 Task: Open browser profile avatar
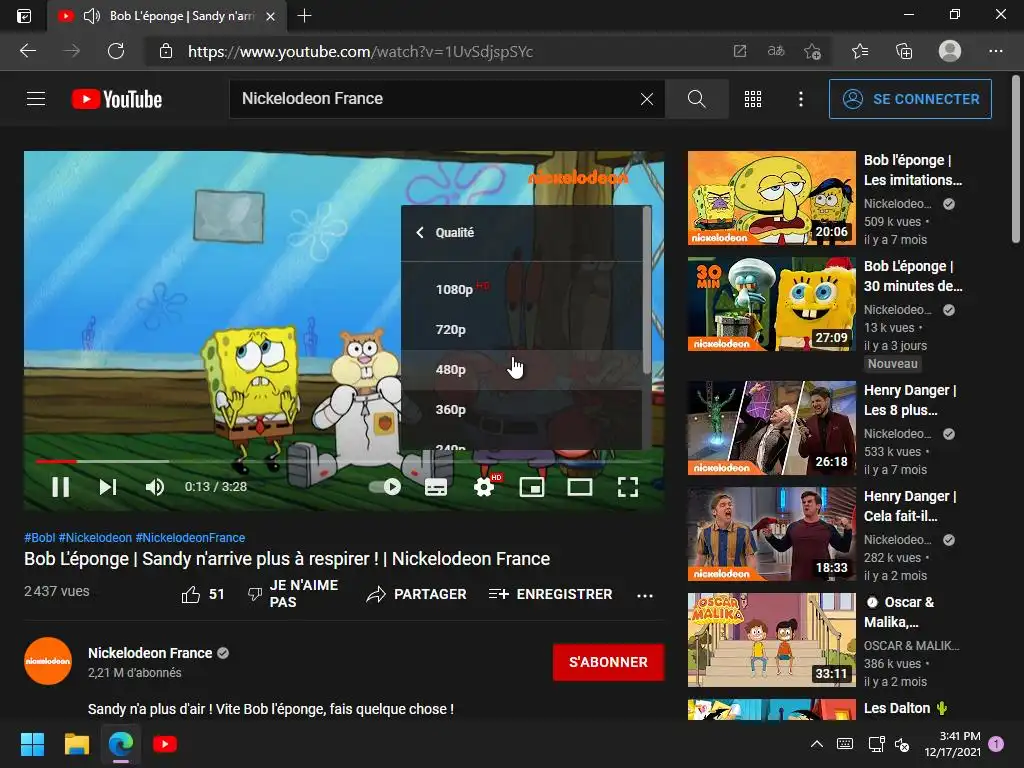pos(950,51)
